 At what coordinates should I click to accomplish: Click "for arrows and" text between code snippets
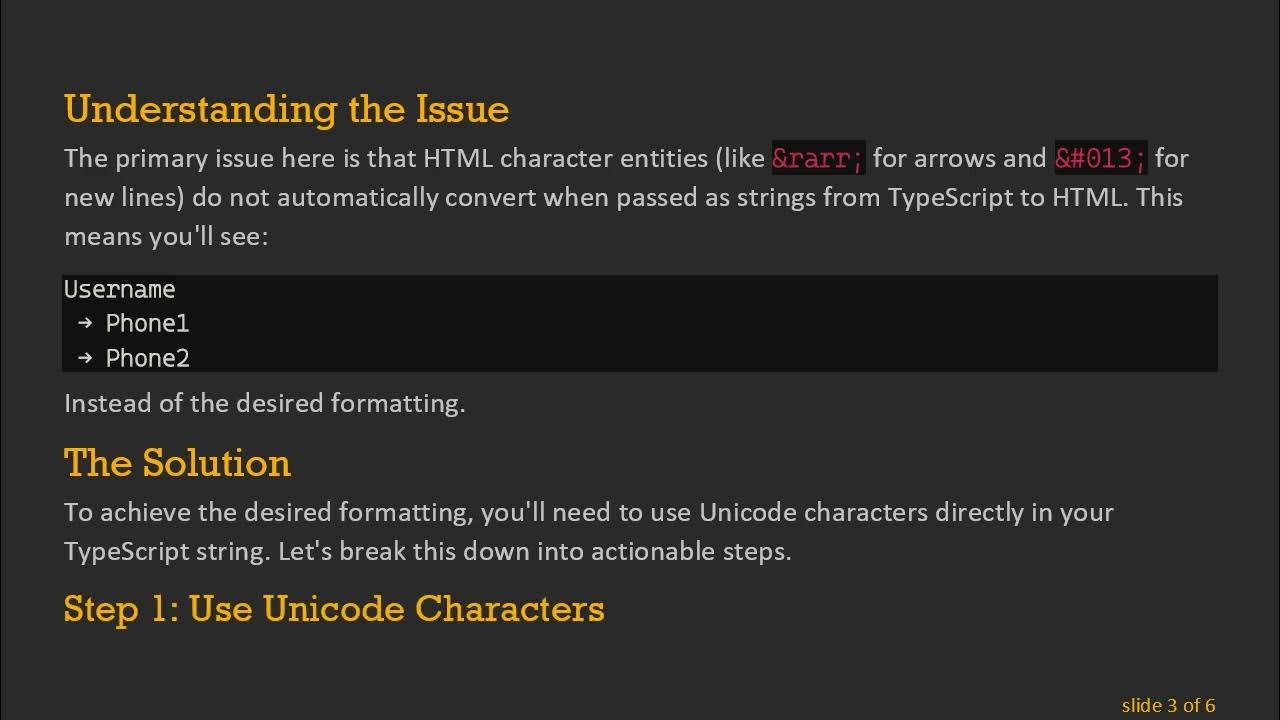point(959,158)
